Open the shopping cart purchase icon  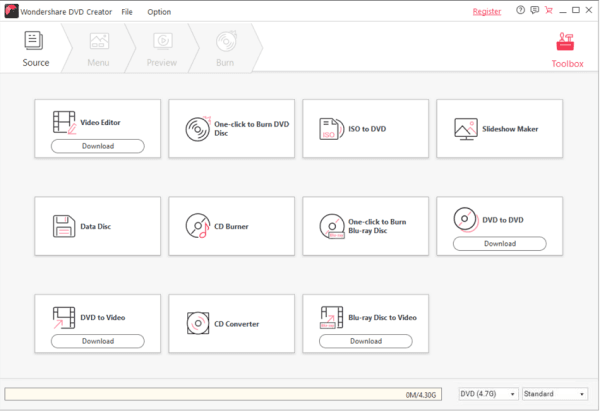pyautogui.click(x=549, y=10)
